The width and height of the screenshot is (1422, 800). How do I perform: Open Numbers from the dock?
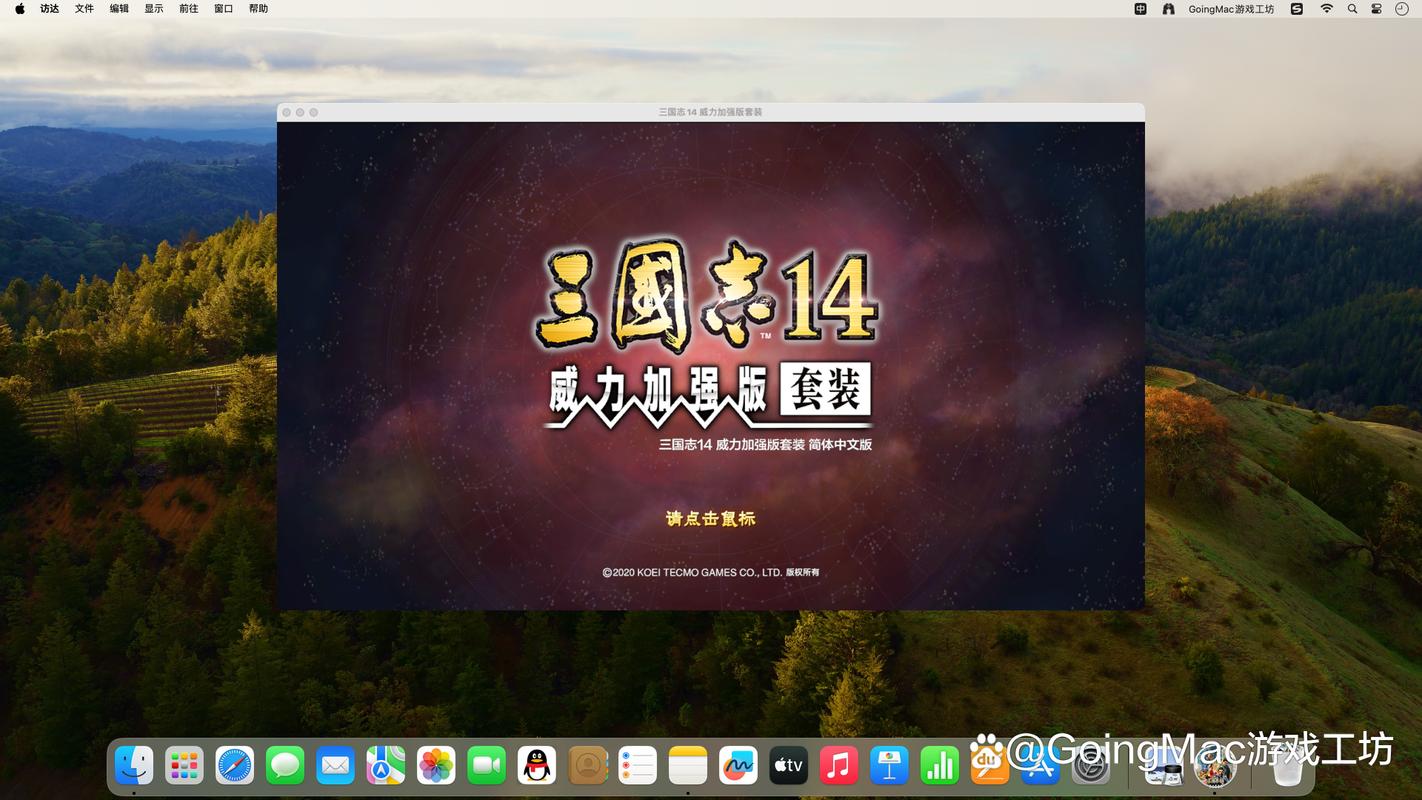coord(940,766)
